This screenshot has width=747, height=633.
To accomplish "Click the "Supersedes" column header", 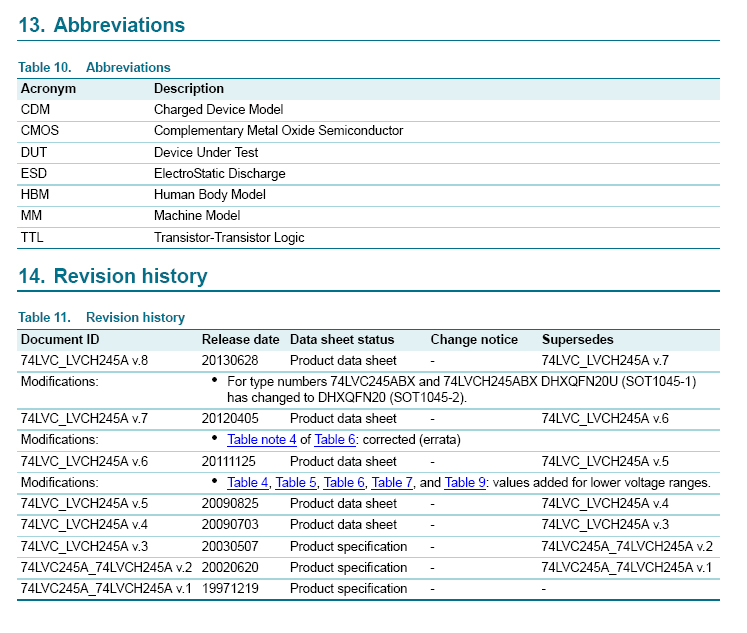I will coord(577,339).
